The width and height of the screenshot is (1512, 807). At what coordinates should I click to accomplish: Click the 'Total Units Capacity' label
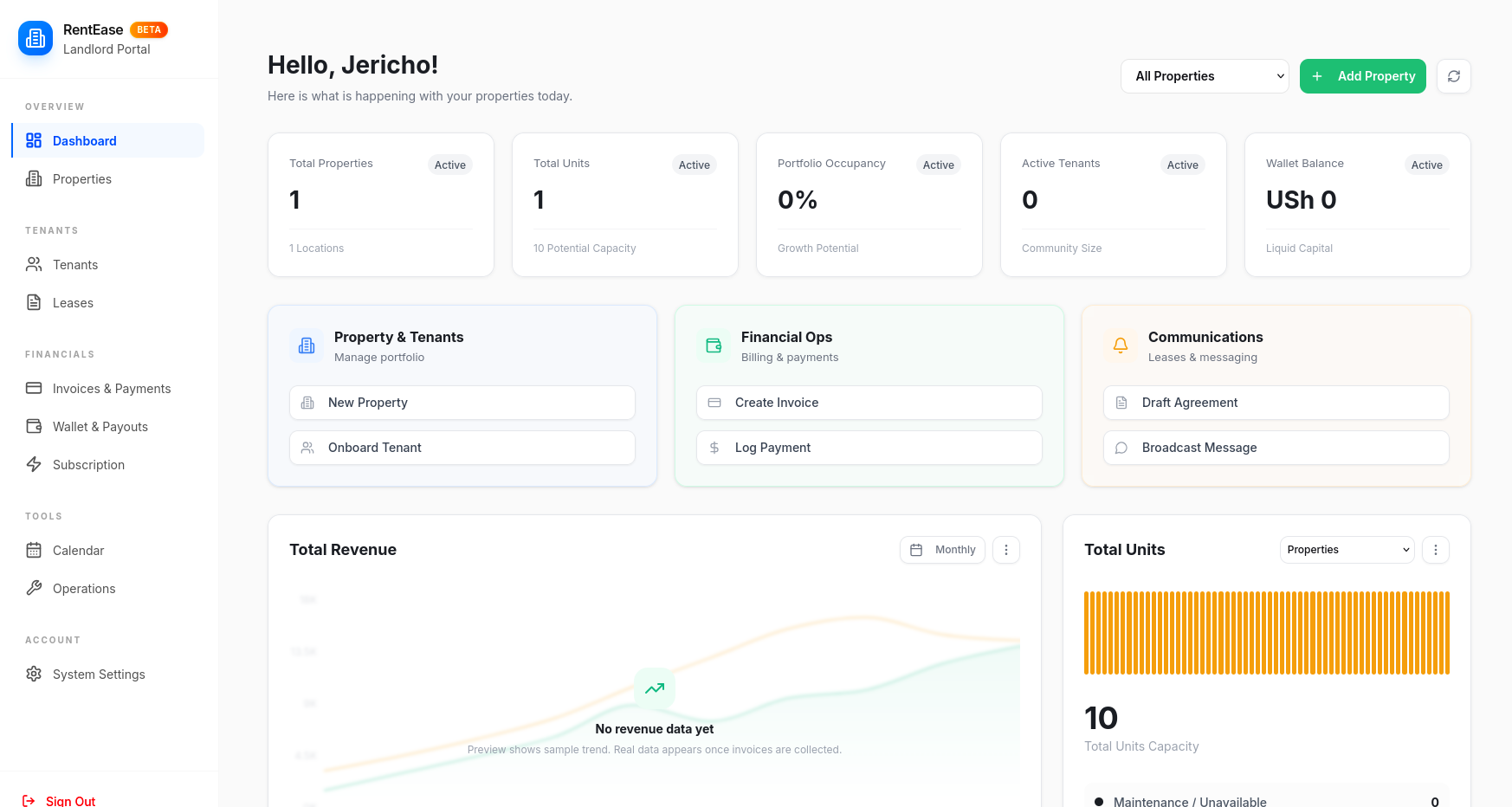point(1141,746)
